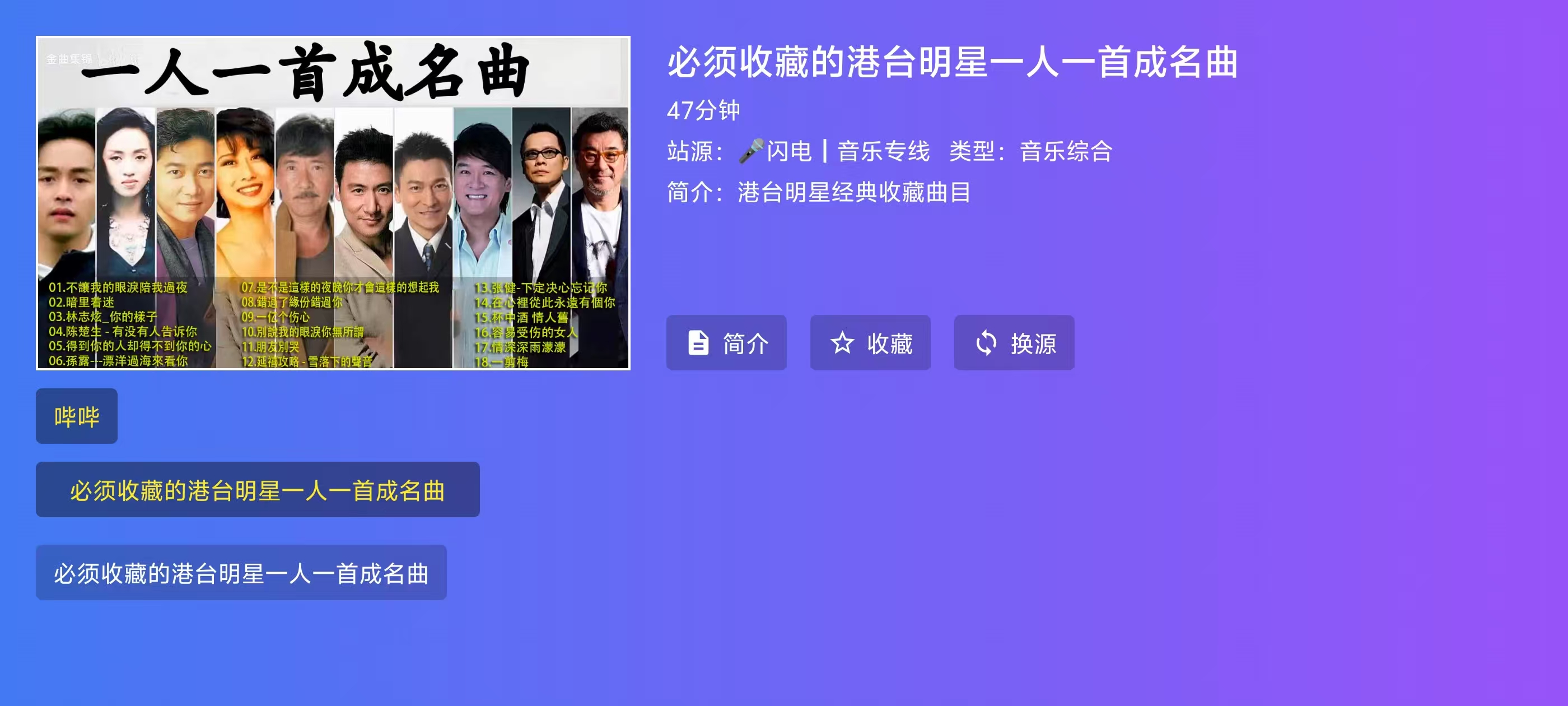This screenshot has height=706, width=1568.
Task: Click the microphone icon before 闪电
Action: pyautogui.click(x=751, y=151)
